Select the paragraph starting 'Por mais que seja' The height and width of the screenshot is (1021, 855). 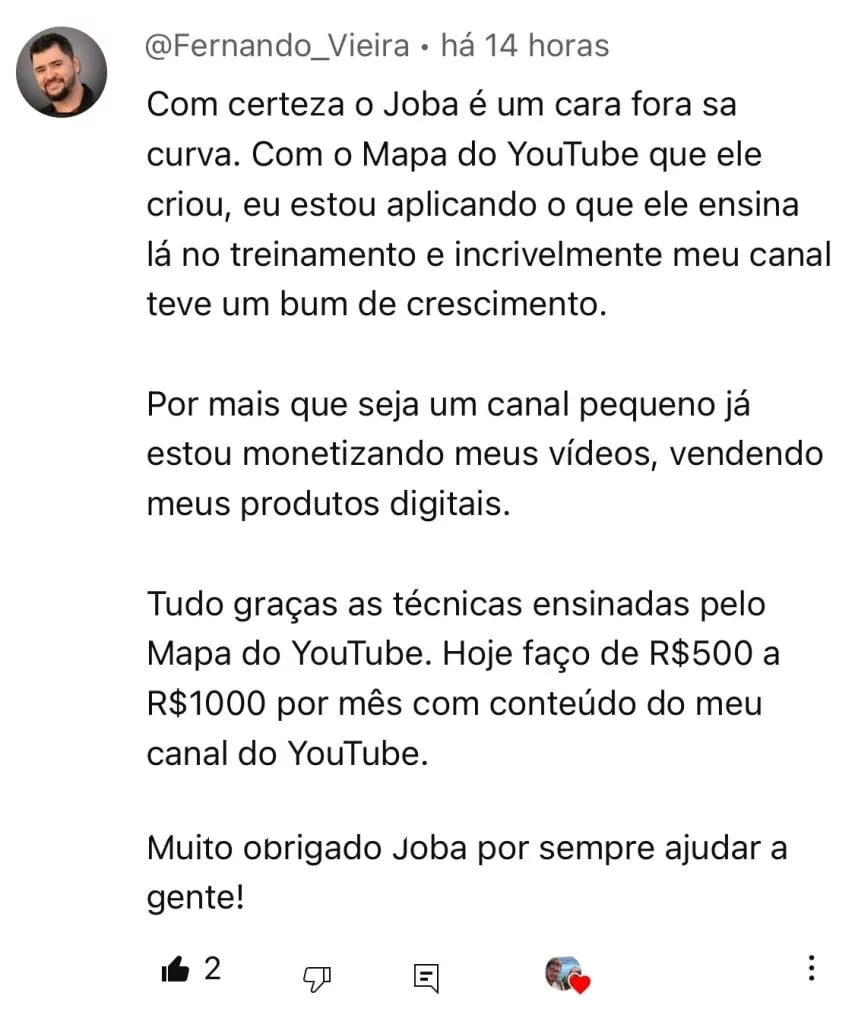(x=485, y=454)
